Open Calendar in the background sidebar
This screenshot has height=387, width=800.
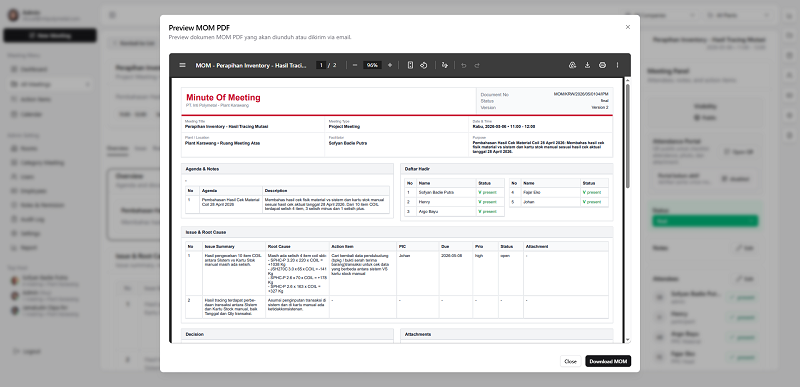tap(31, 114)
